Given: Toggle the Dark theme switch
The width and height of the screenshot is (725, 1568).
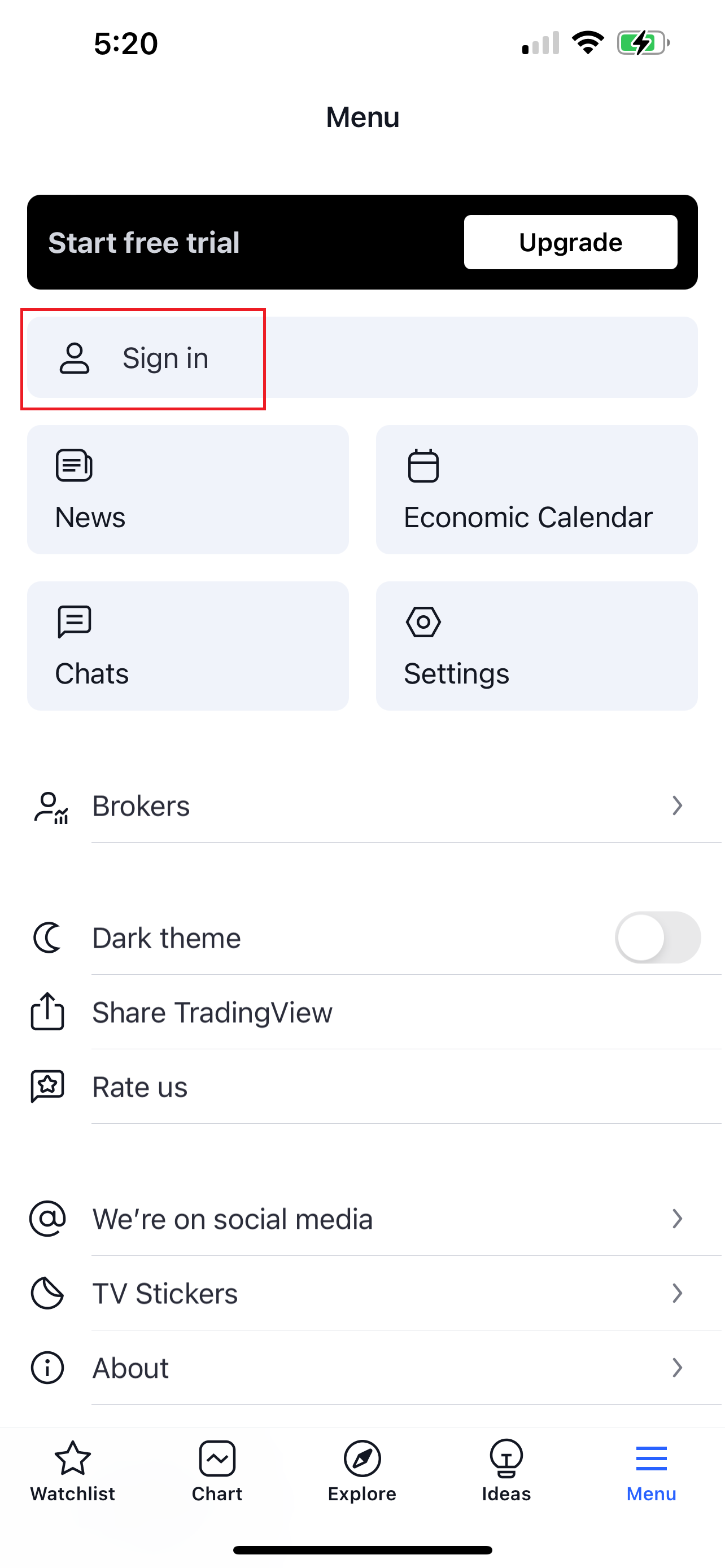Looking at the screenshot, I should tap(657, 938).
